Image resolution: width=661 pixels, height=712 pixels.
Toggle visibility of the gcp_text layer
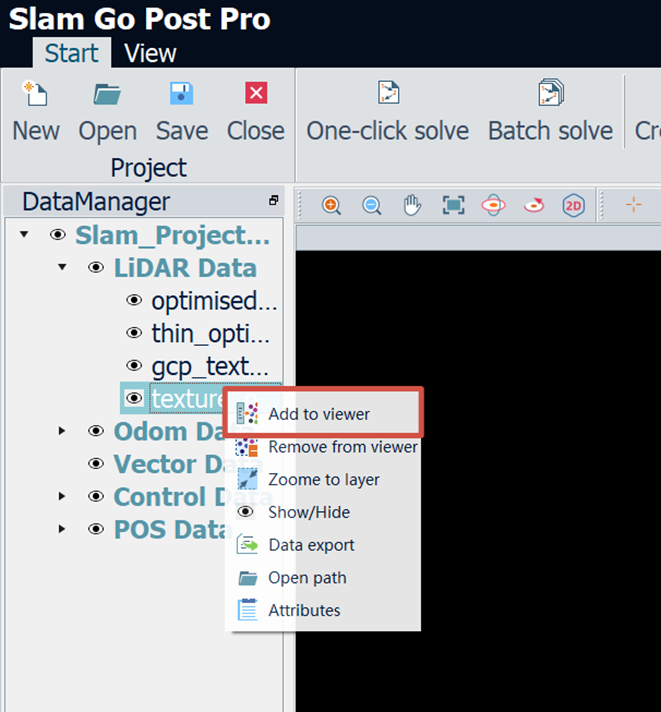134,366
